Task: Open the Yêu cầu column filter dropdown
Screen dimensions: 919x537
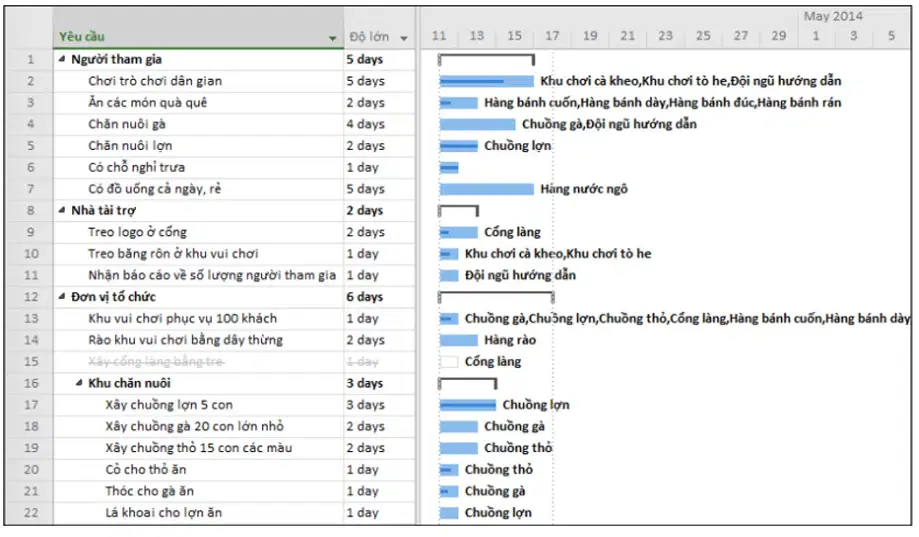Action: coord(332,38)
